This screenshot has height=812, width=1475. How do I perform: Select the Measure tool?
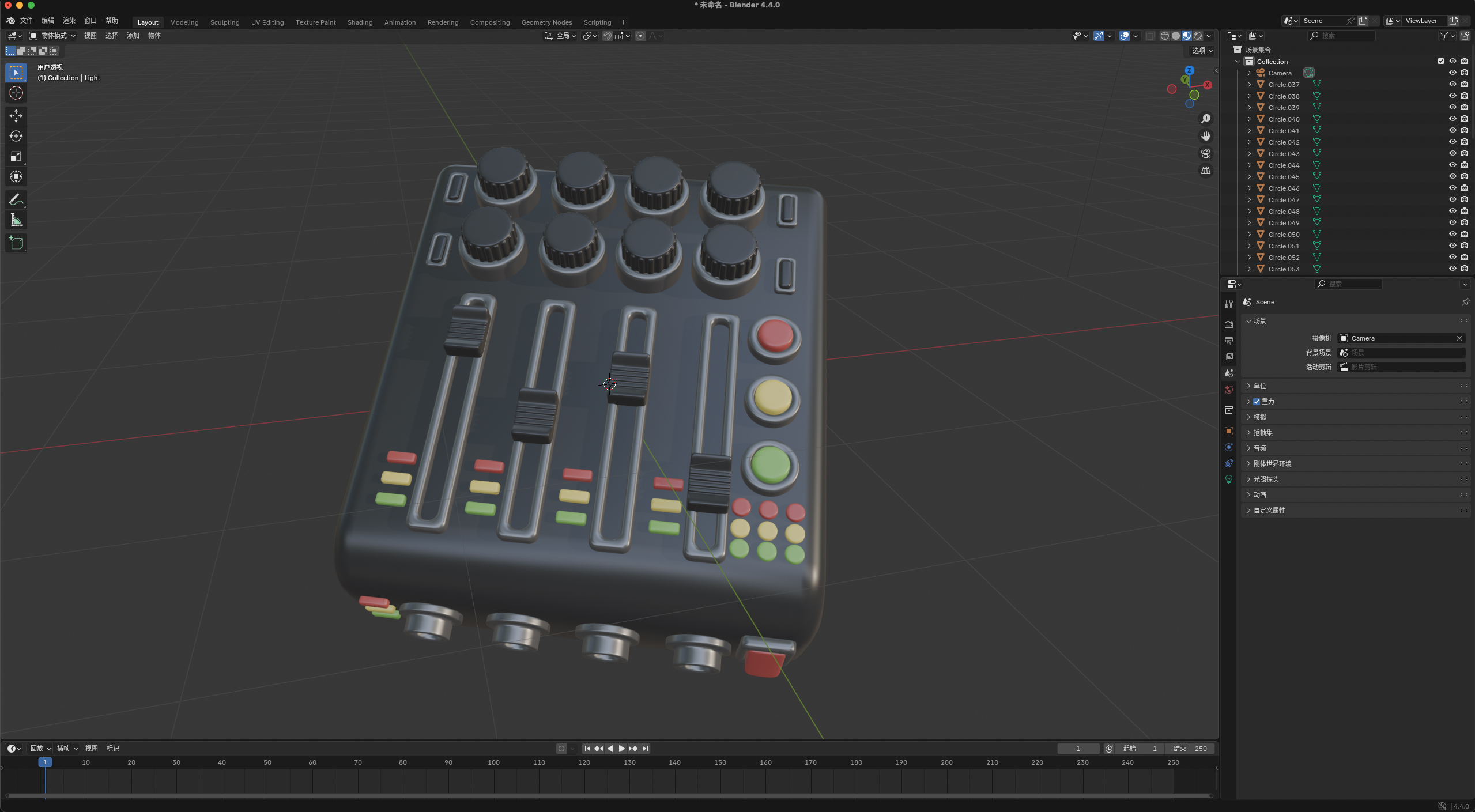tap(16, 220)
